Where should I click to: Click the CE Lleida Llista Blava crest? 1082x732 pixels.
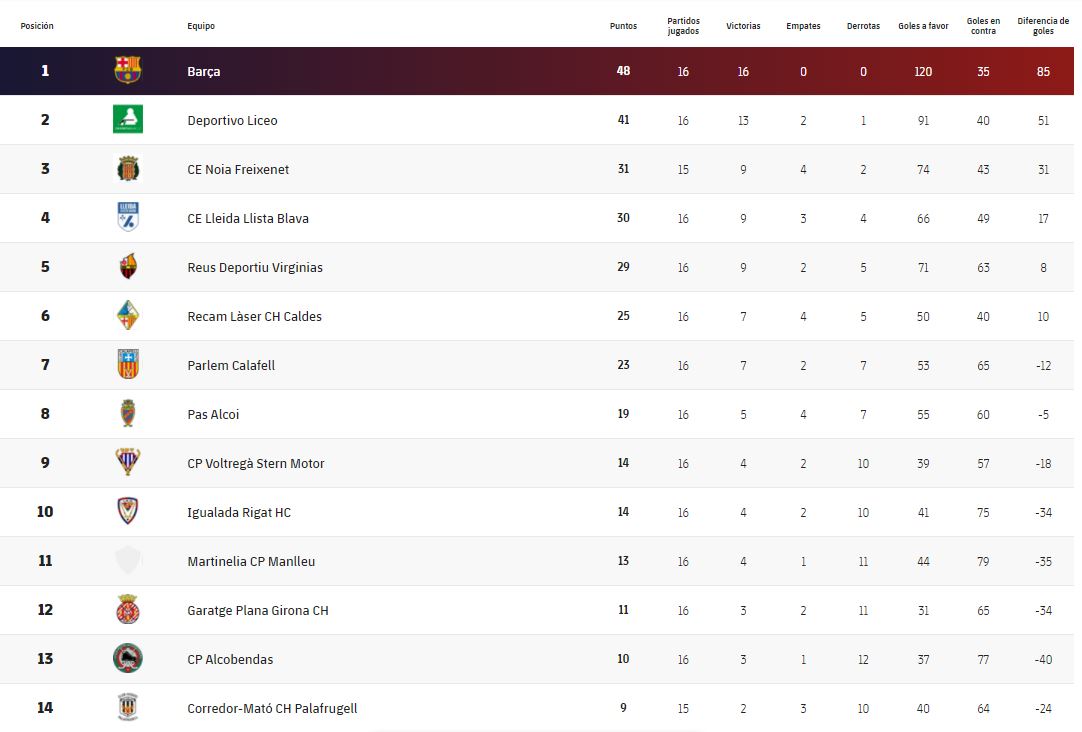coord(128,217)
